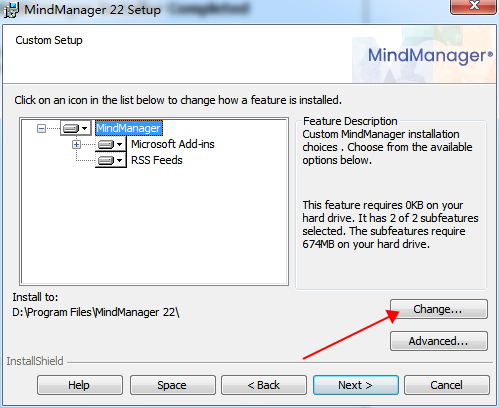The image size is (499, 408).
Task: Select the RSS Feeds feature row
Action: pos(157,160)
